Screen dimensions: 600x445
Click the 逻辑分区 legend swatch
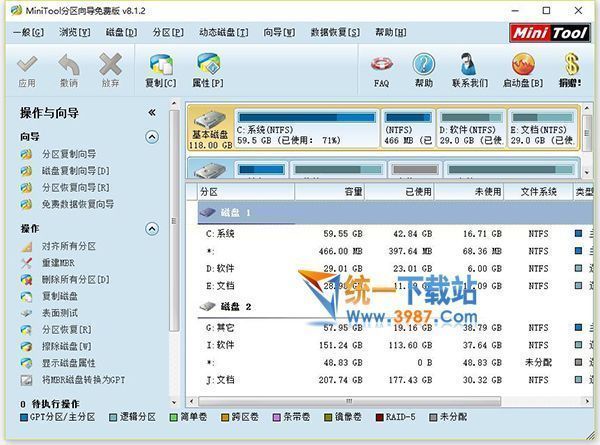pyautogui.click(x=113, y=417)
